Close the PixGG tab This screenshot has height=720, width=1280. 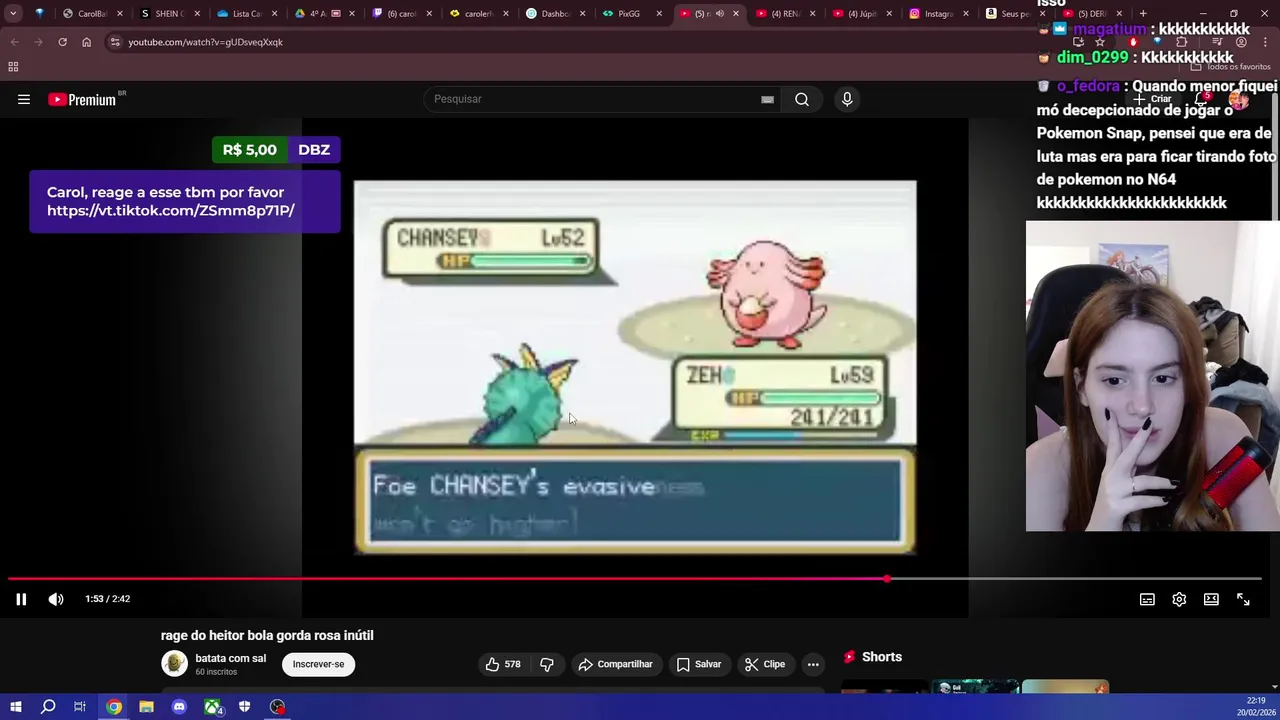click(x=660, y=14)
